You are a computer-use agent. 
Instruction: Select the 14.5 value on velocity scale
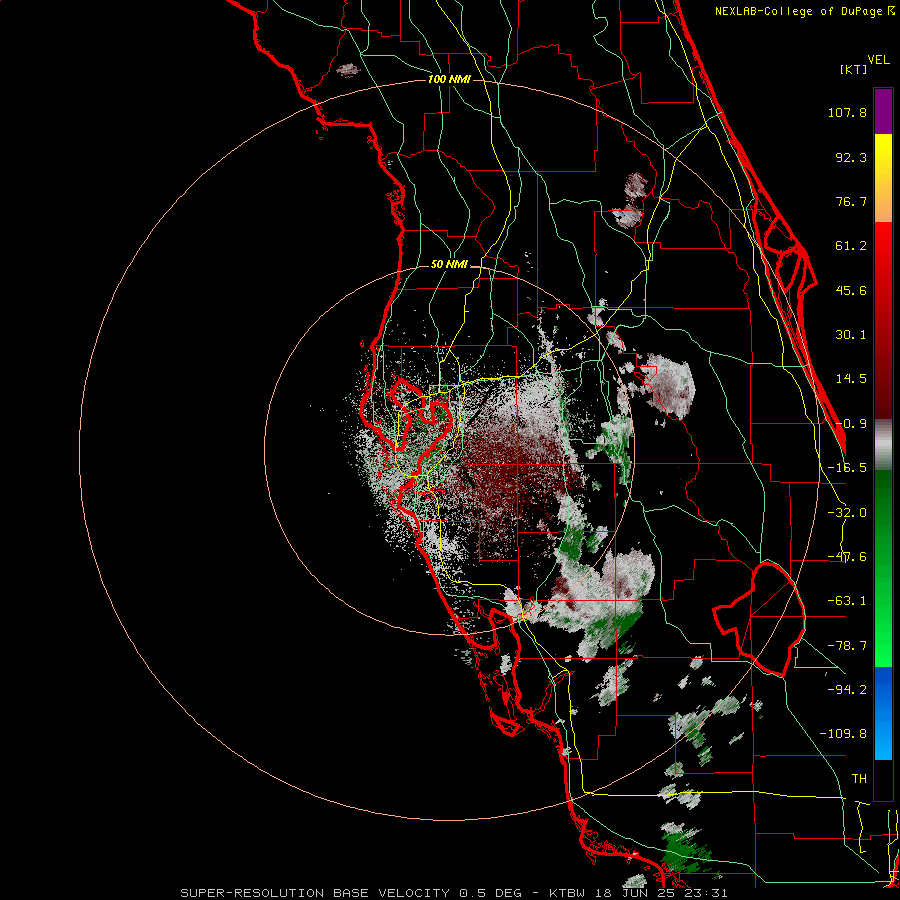851,379
